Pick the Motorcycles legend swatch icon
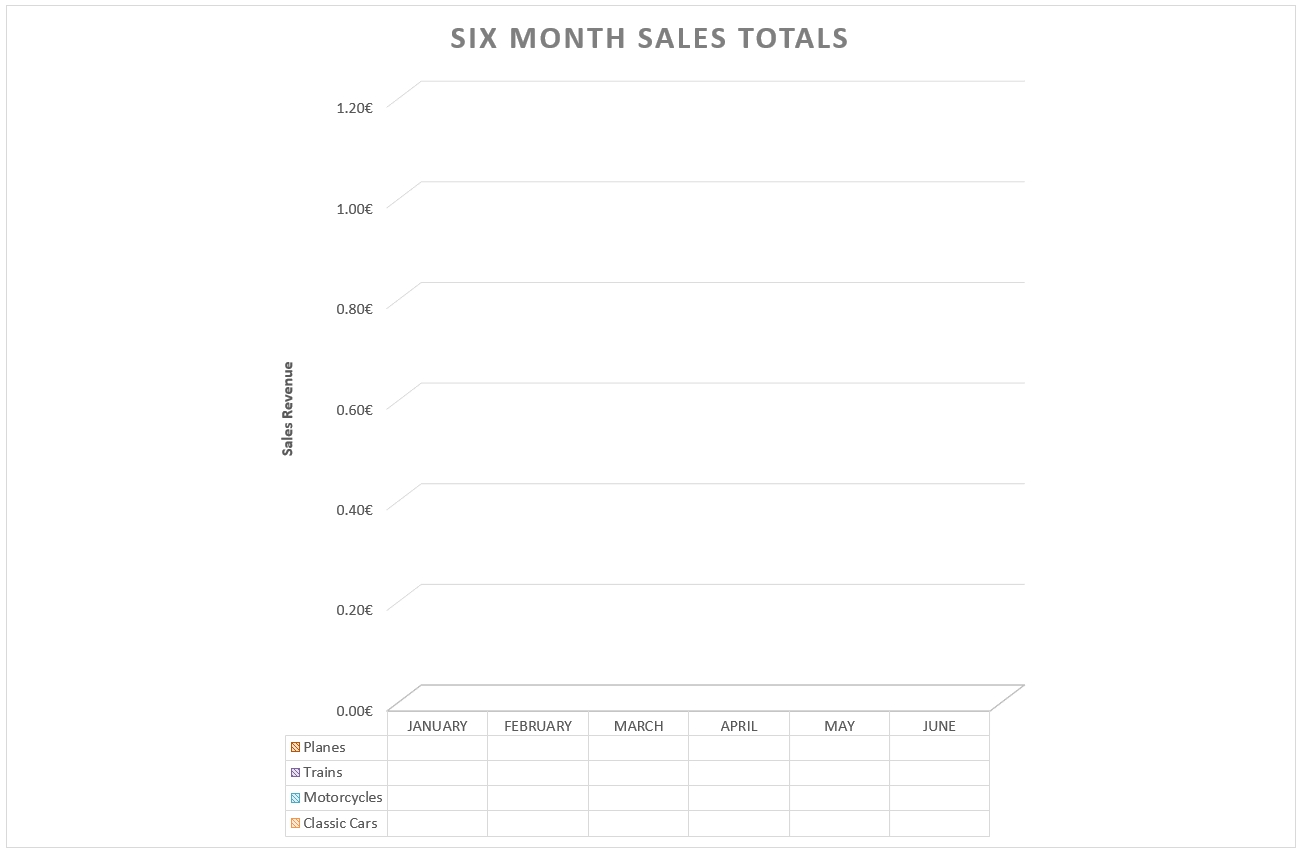1302x854 pixels. pyautogui.click(x=295, y=798)
